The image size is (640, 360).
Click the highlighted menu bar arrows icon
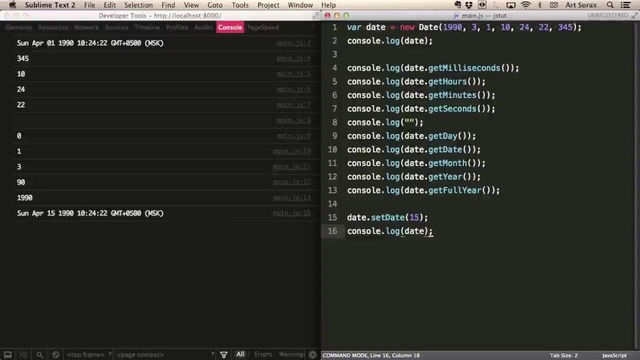point(482,5)
